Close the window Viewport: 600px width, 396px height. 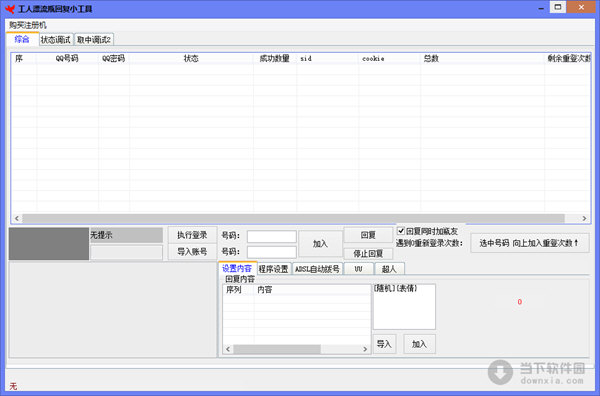(581, 7)
